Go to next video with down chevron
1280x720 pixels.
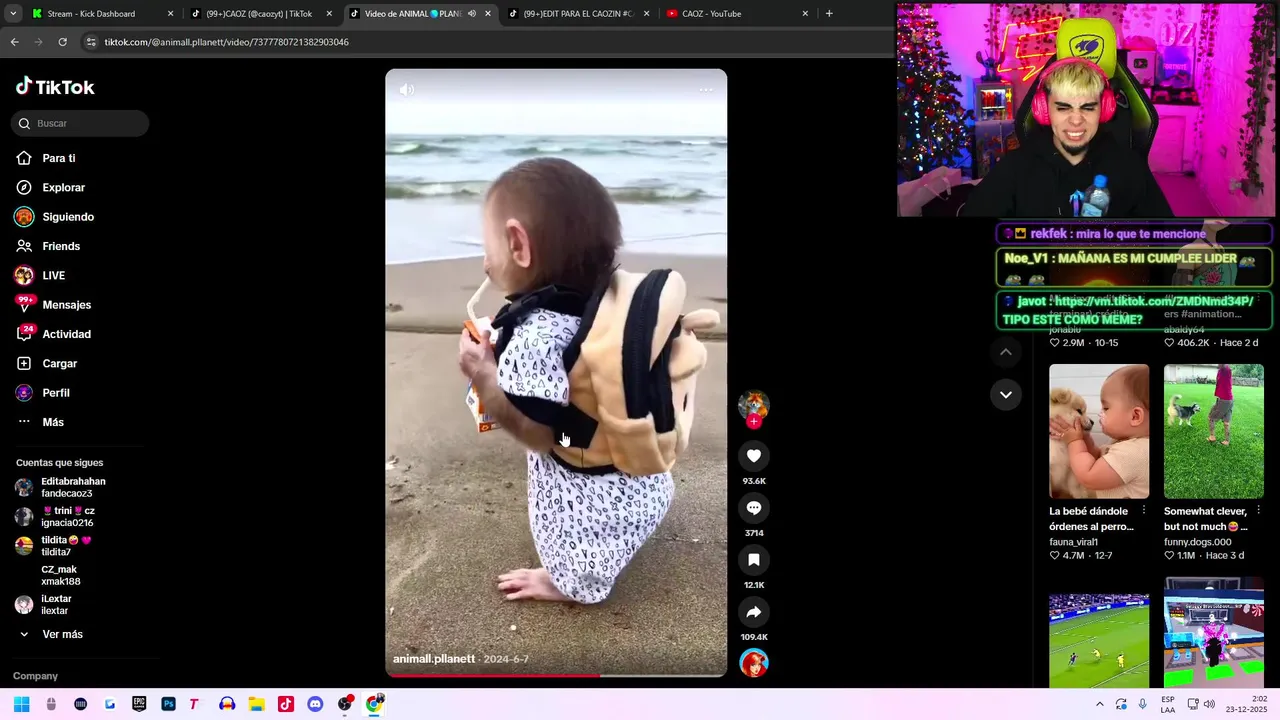tap(1006, 394)
